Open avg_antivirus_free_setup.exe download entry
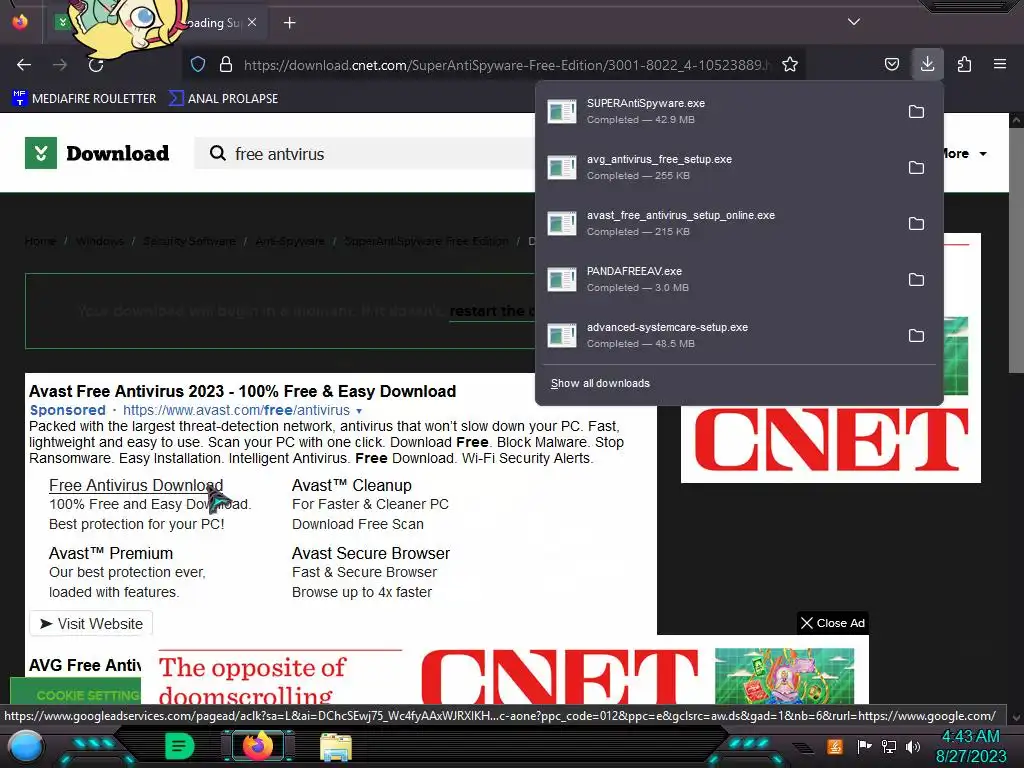The image size is (1024, 768). coord(718,168)
